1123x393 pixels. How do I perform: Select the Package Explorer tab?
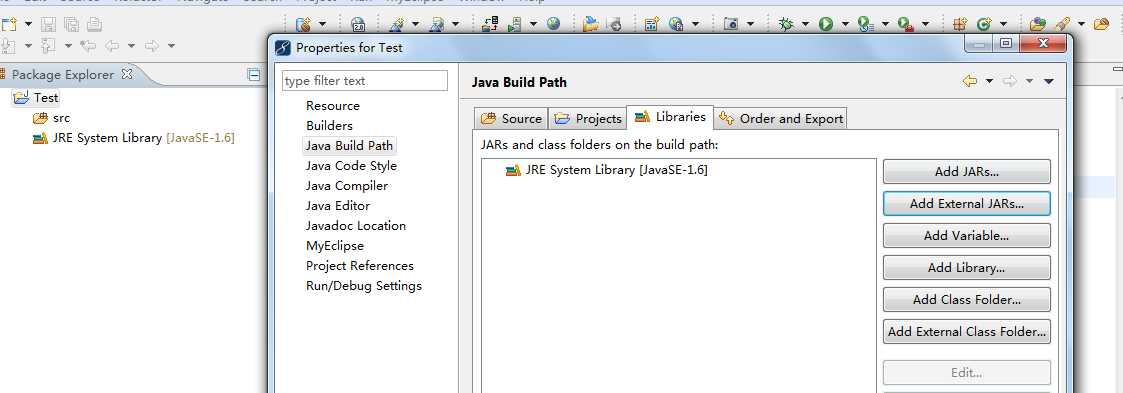63,74
